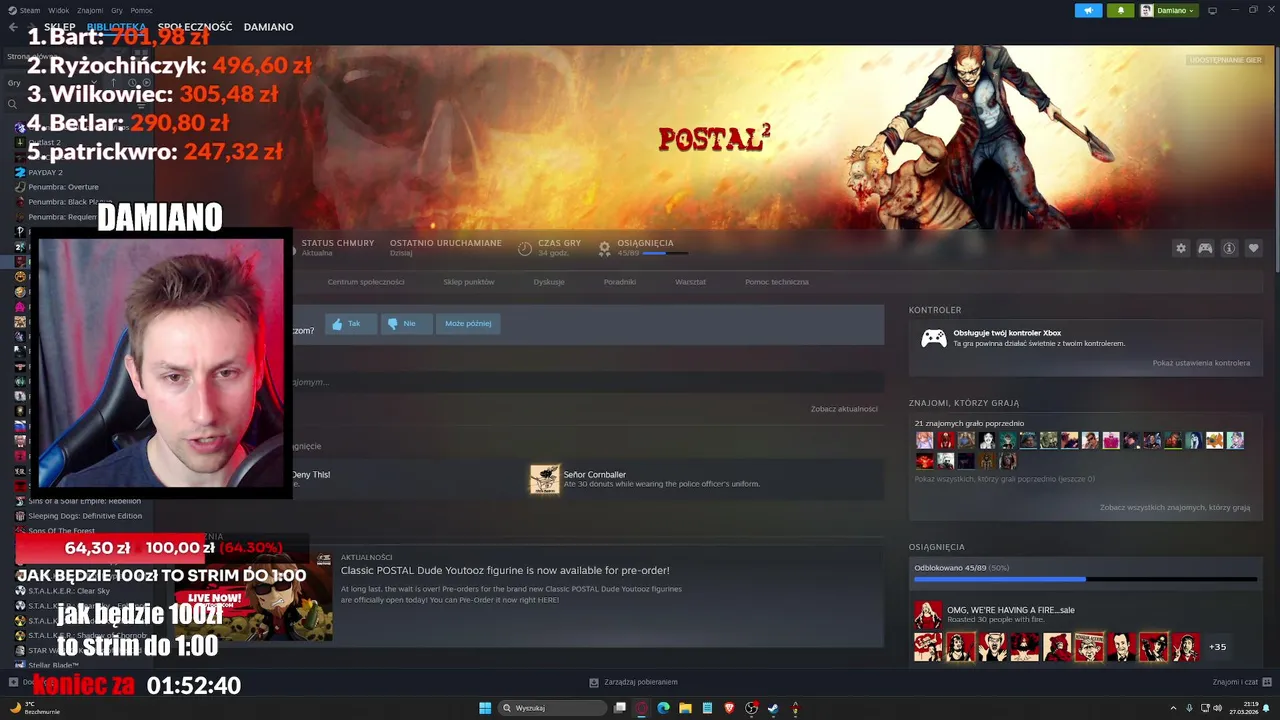Select Penumbra: Overture in the library
Image resolution: width=1280 pixels, height=720 pixels.
(63, 187)
